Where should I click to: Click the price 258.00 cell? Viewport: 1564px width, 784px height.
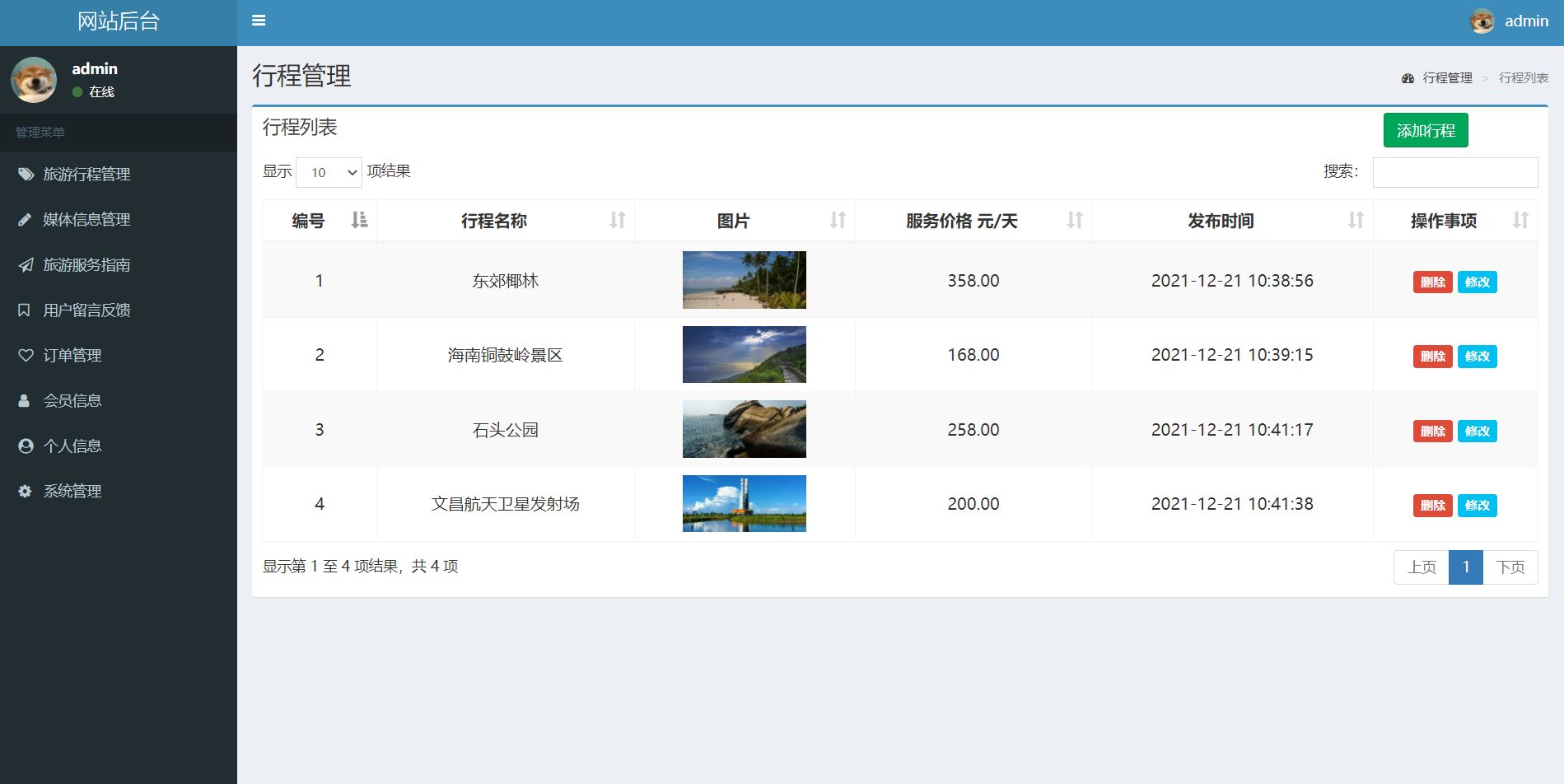(973, 430)
